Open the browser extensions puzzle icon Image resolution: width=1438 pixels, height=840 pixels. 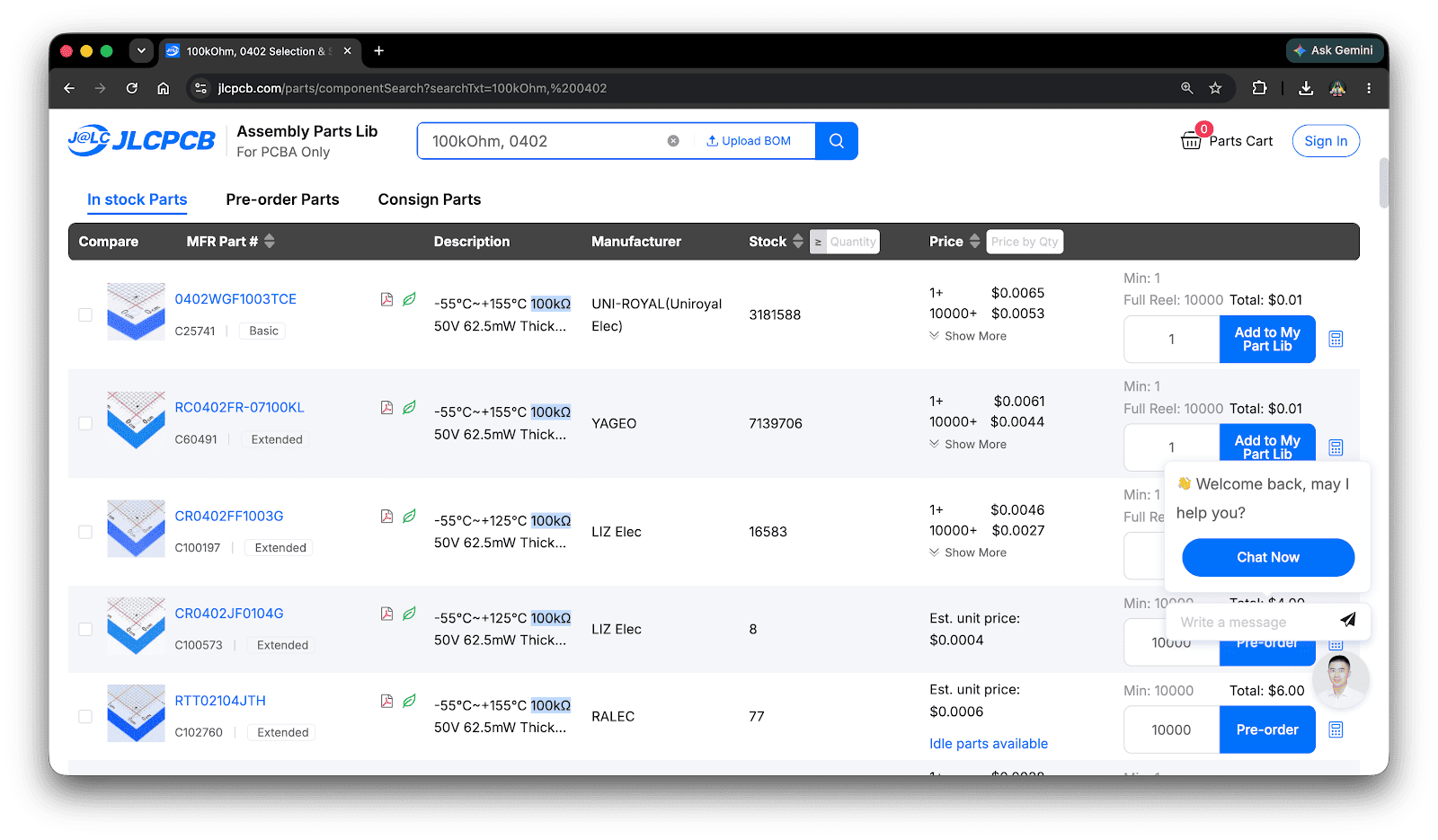click(x=1259, y=88)
